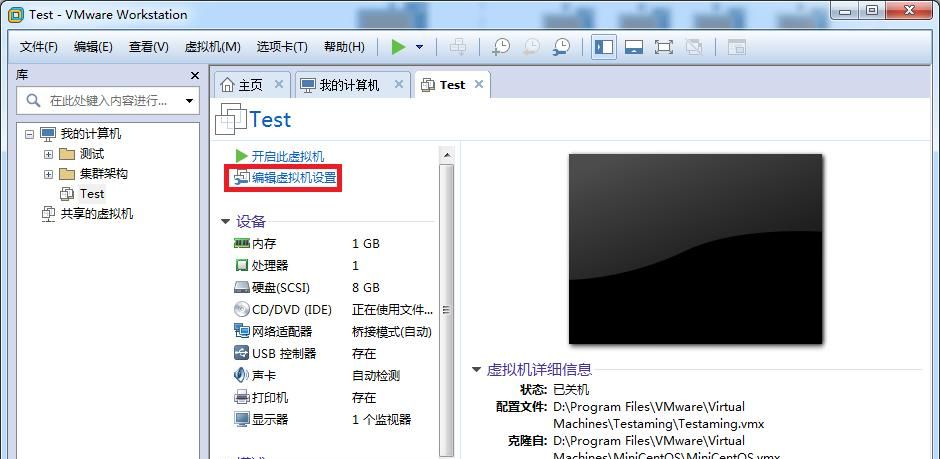Click the send Ctrl+Alt+Del toolbar icon
This screenshot has height=459, width=940.
coord(458,47)
